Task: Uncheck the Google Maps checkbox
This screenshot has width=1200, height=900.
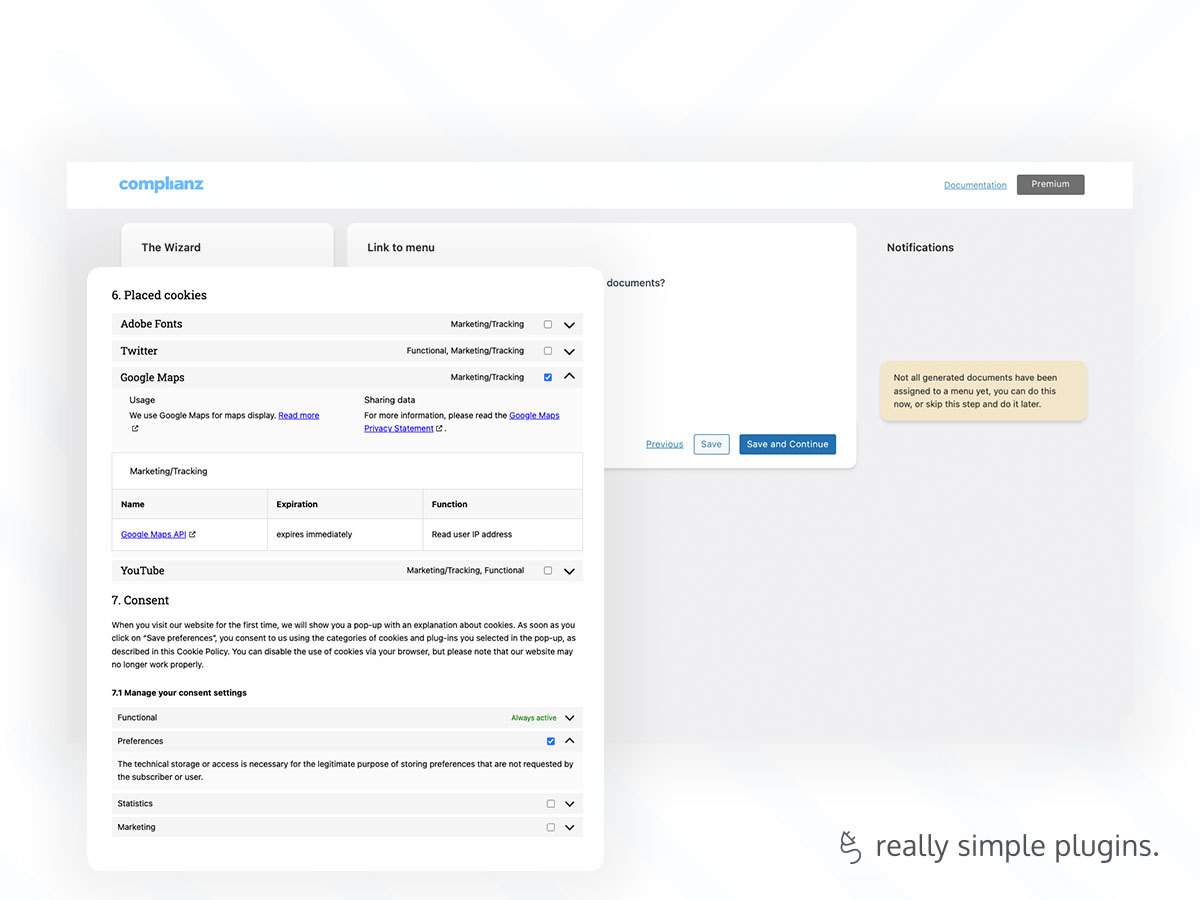Action: click(x=547, y=377)
